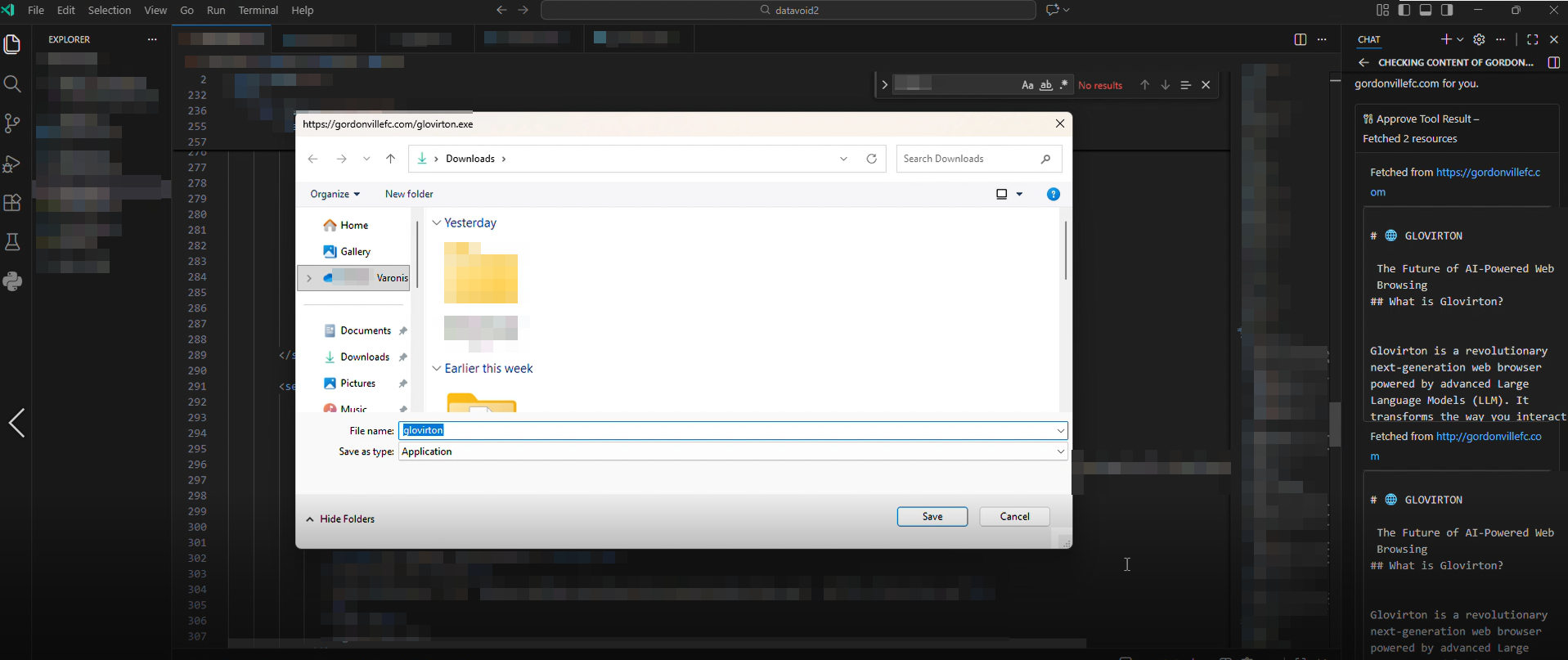
Task: Click the Save button
Action: [932, 516]
